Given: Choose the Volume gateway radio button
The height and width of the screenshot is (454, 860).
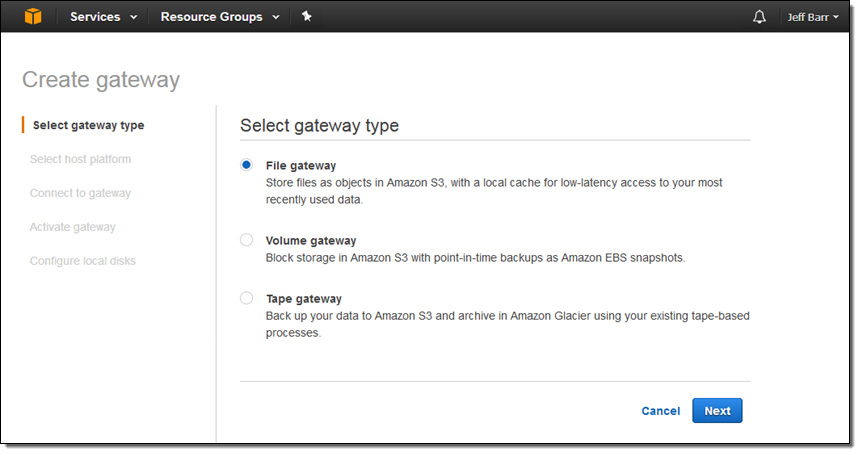Looking at the screenshot, I should tap(247, 240).
